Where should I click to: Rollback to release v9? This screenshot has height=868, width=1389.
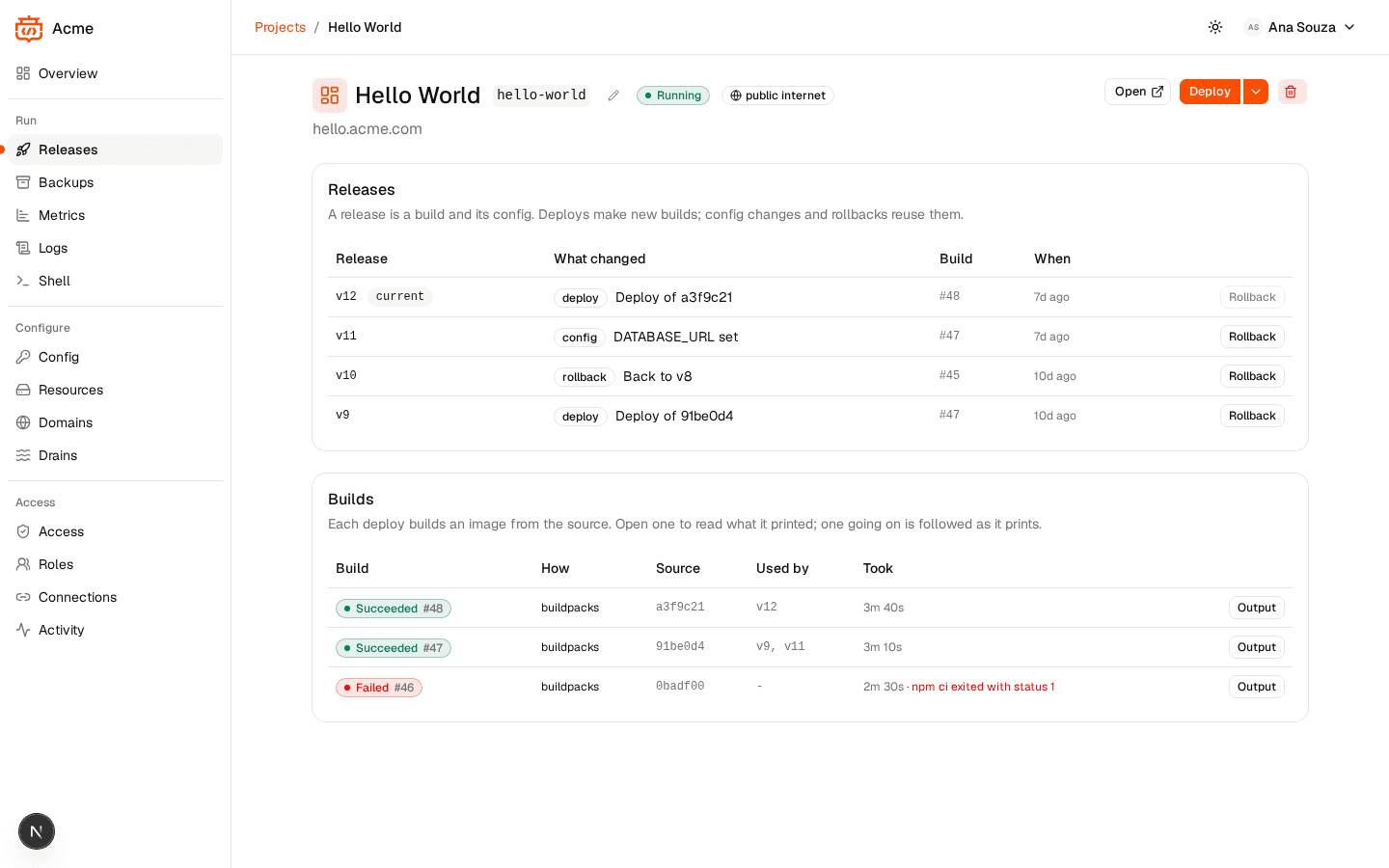point(1252,416)
